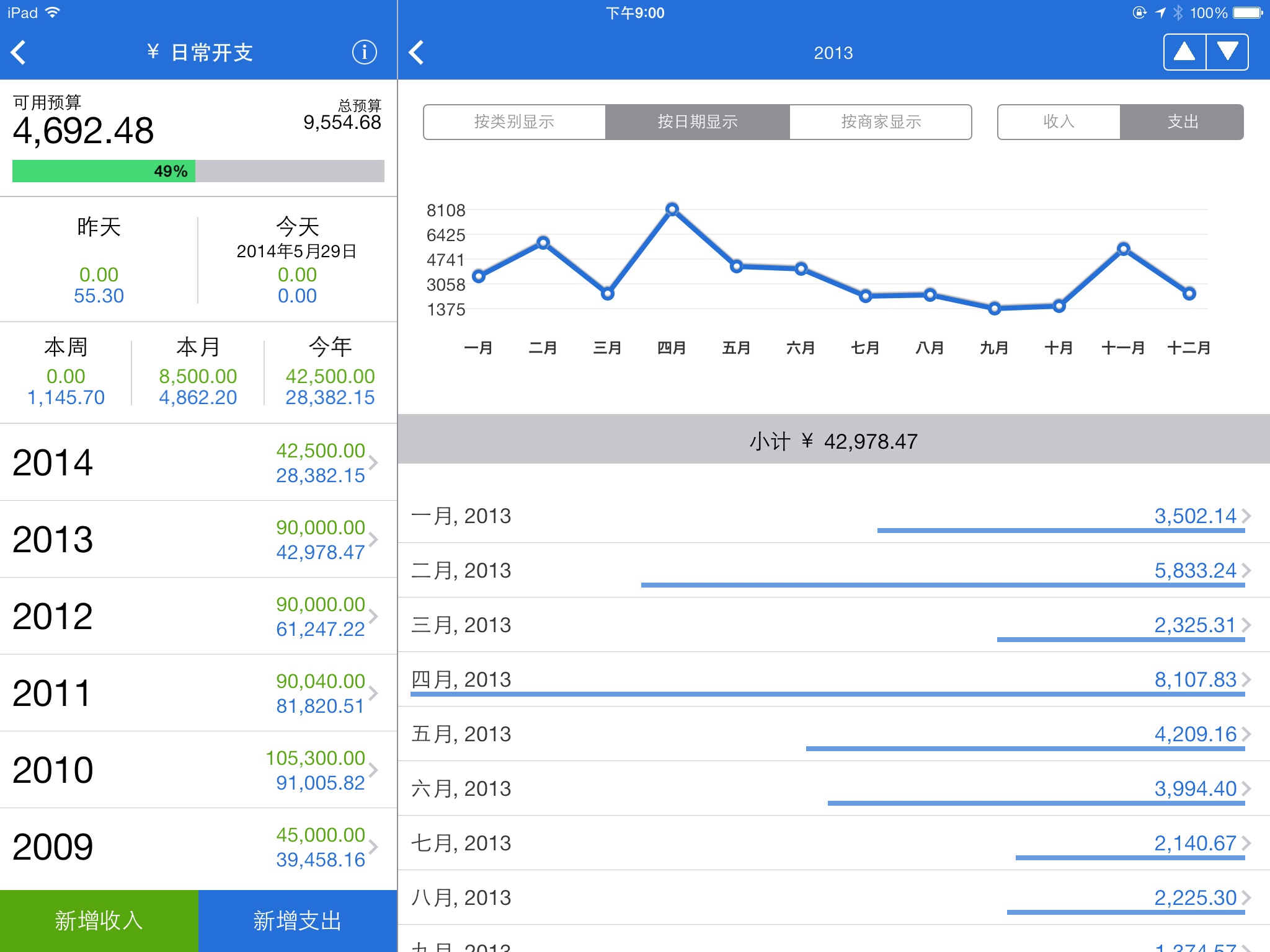
Task: Open 二月, 2013 expense details
Action: point(833,570)
